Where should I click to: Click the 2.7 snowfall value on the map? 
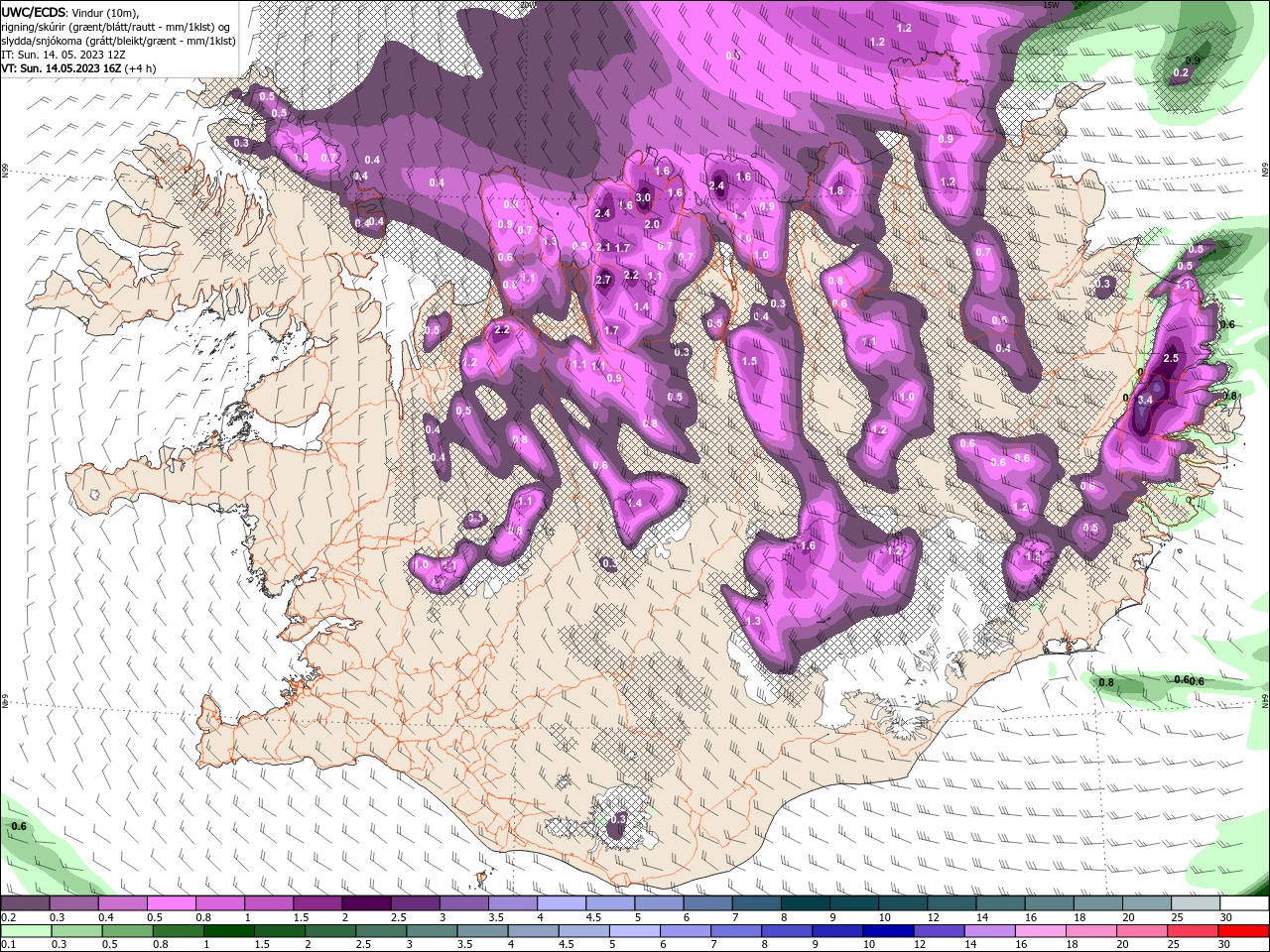click(x=603, y=281)
